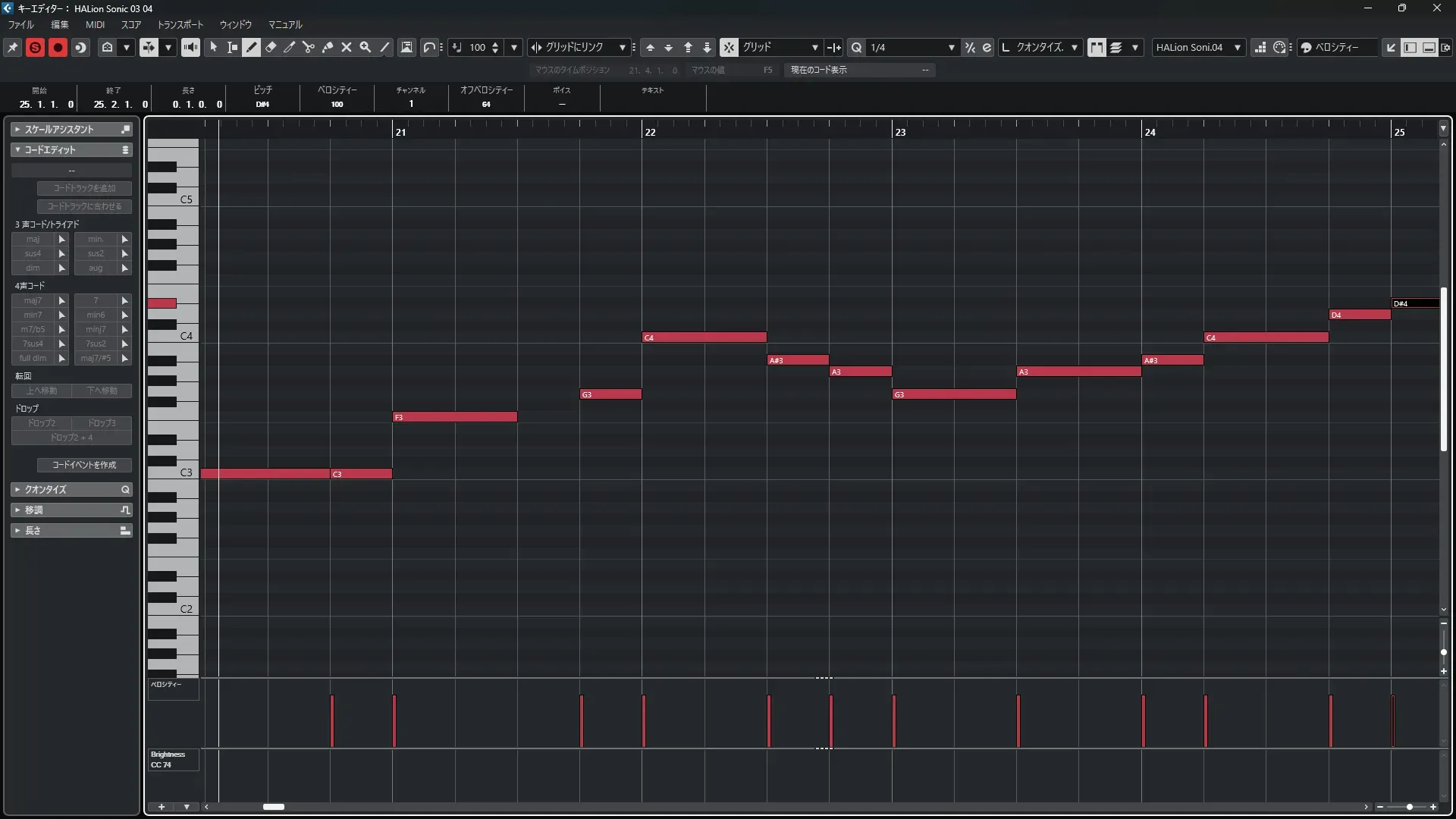Open the トランスポート menu
The width and height of the screenshot is (1456, 819).
coord(180,24)
